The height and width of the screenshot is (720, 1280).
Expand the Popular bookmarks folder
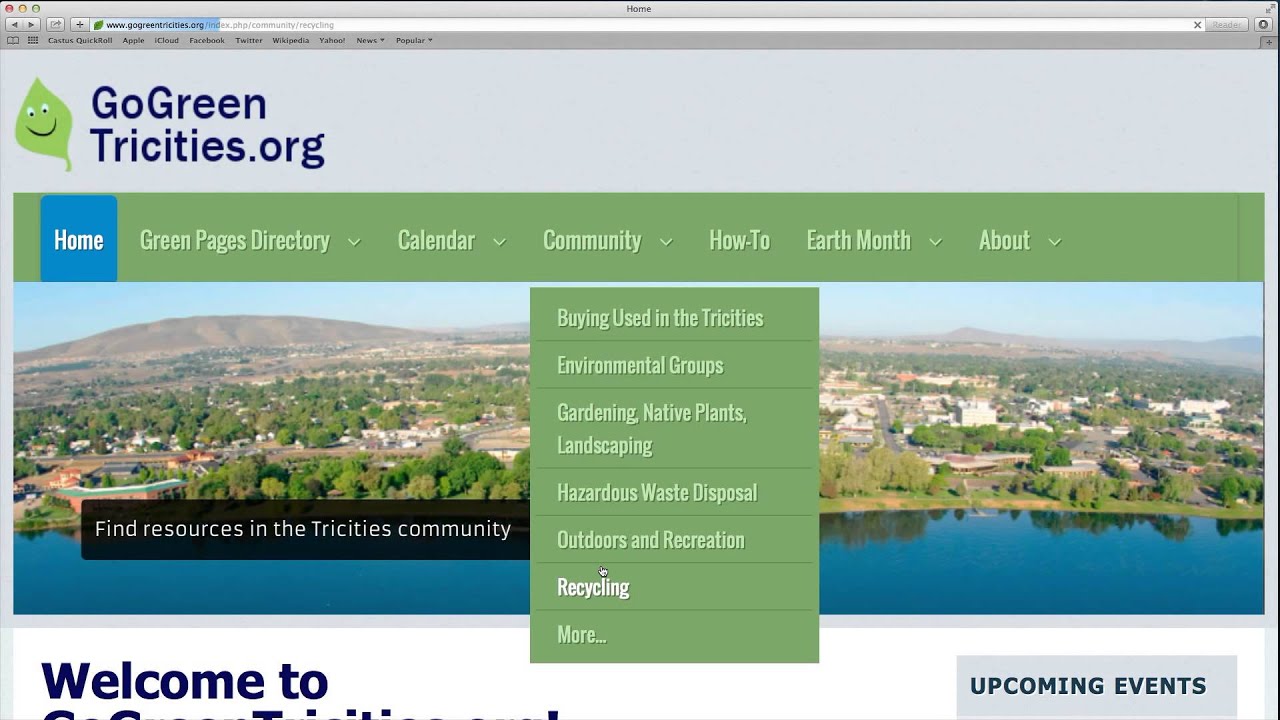(414, 40)
